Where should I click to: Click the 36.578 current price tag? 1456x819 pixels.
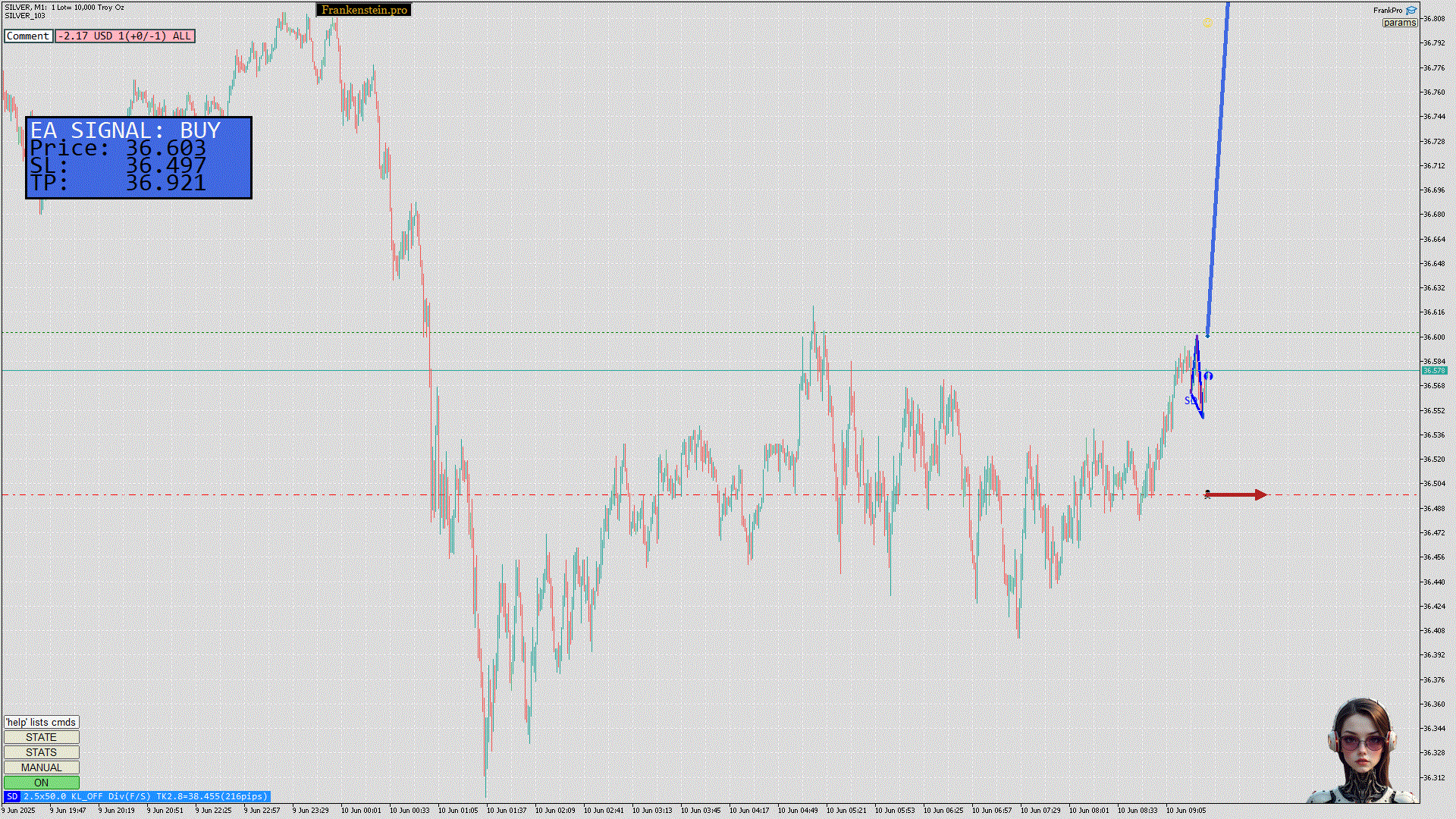click(x=1433, y=371)
